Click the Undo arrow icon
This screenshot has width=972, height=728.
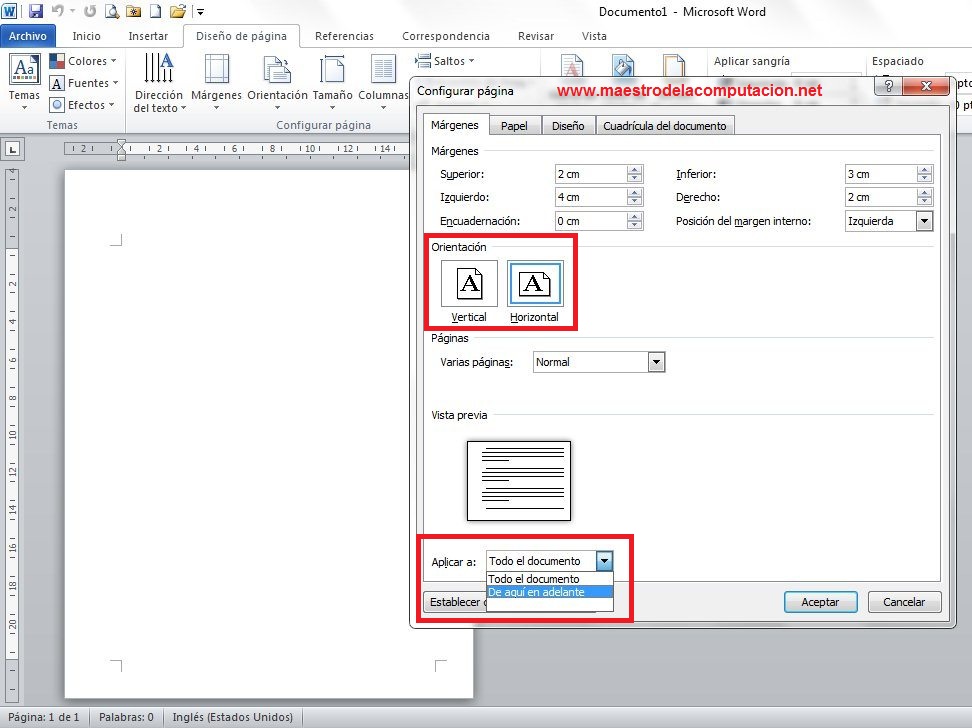point(58,11)
